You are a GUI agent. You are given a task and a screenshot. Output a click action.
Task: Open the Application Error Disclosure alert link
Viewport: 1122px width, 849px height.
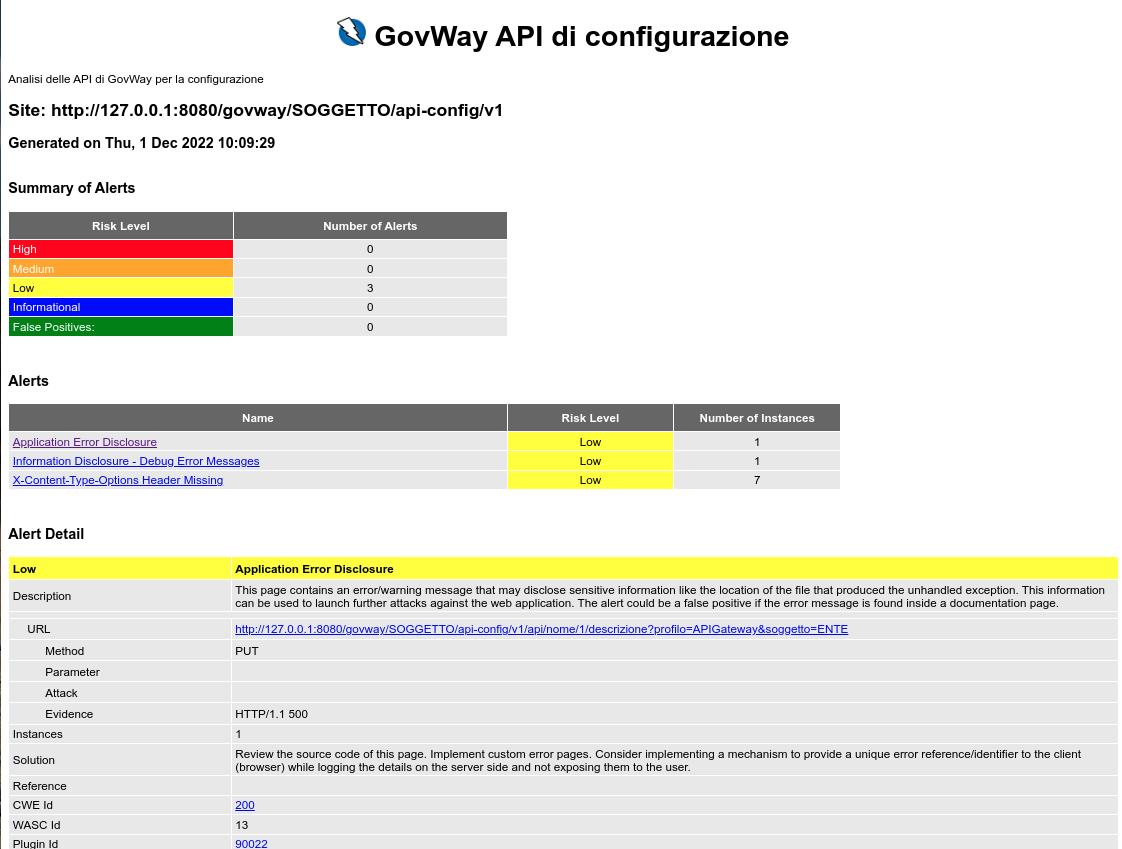84,442
